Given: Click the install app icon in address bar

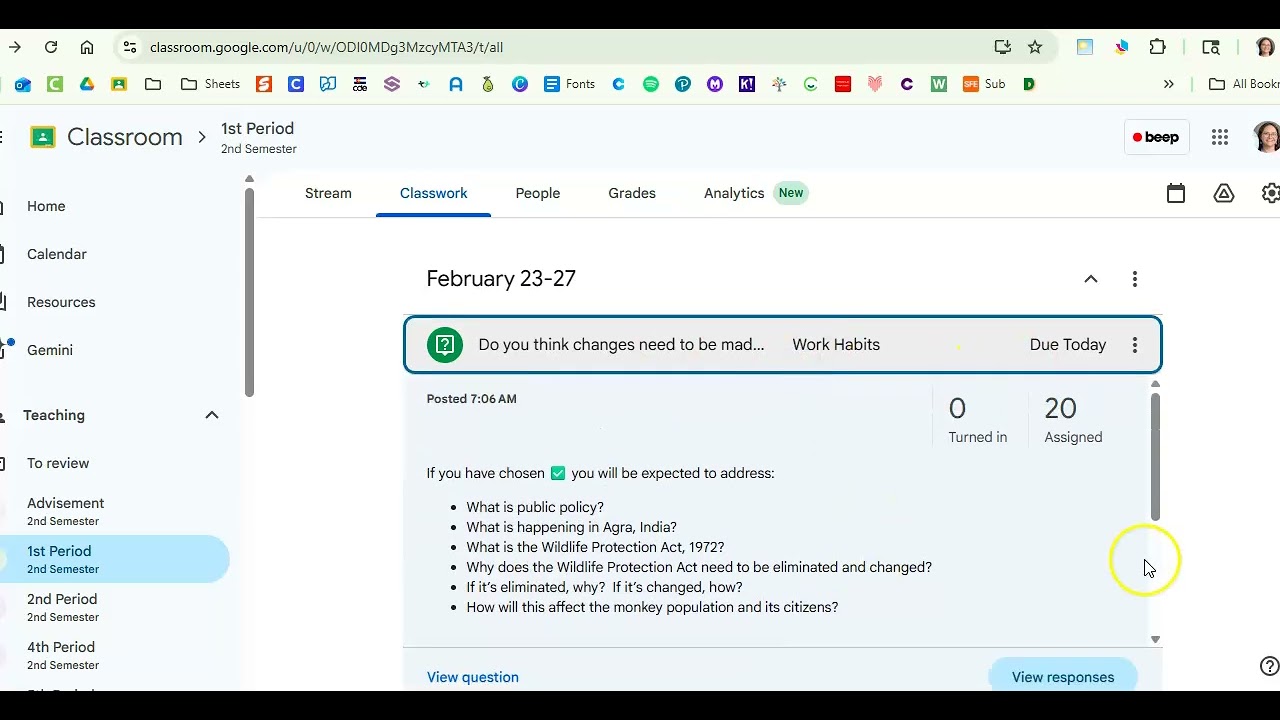Looking at the screenshot, I should 1003,47.
